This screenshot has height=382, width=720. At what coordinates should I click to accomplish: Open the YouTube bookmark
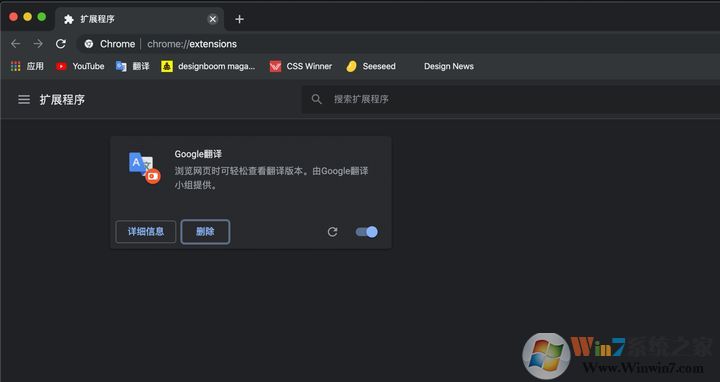click(80, 66)
